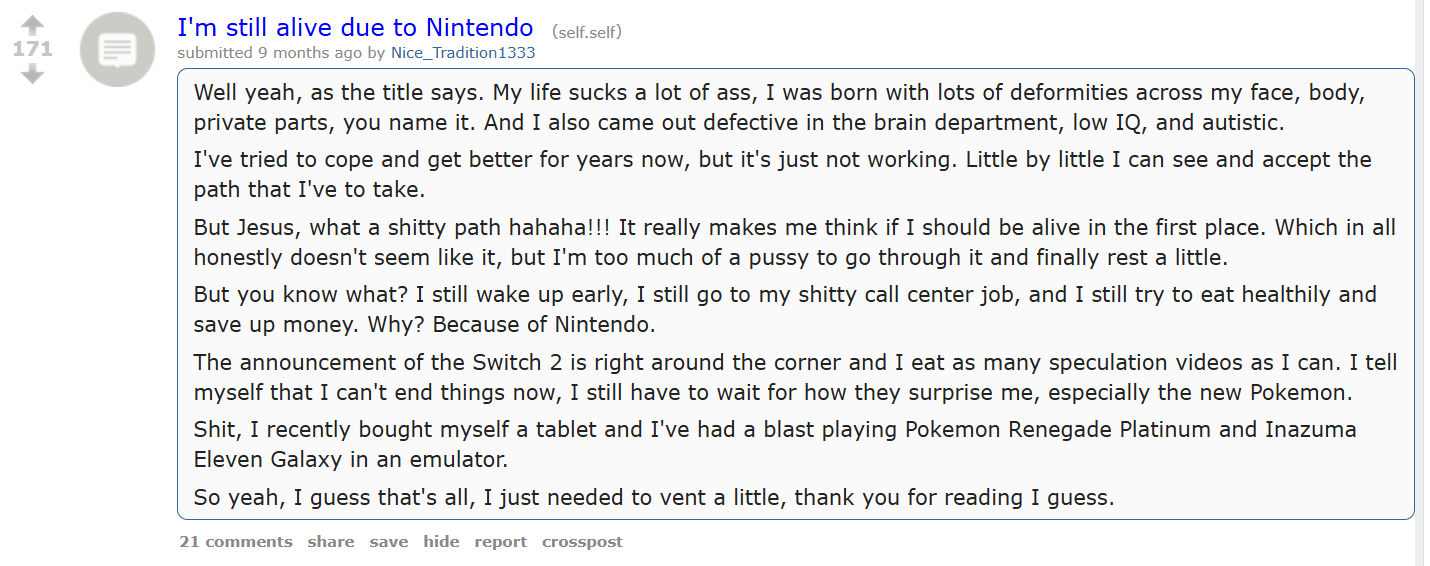Open Nice_Tradition1333's user profile
Viewport: 1430px width, 566px height.
click(463, 53)
